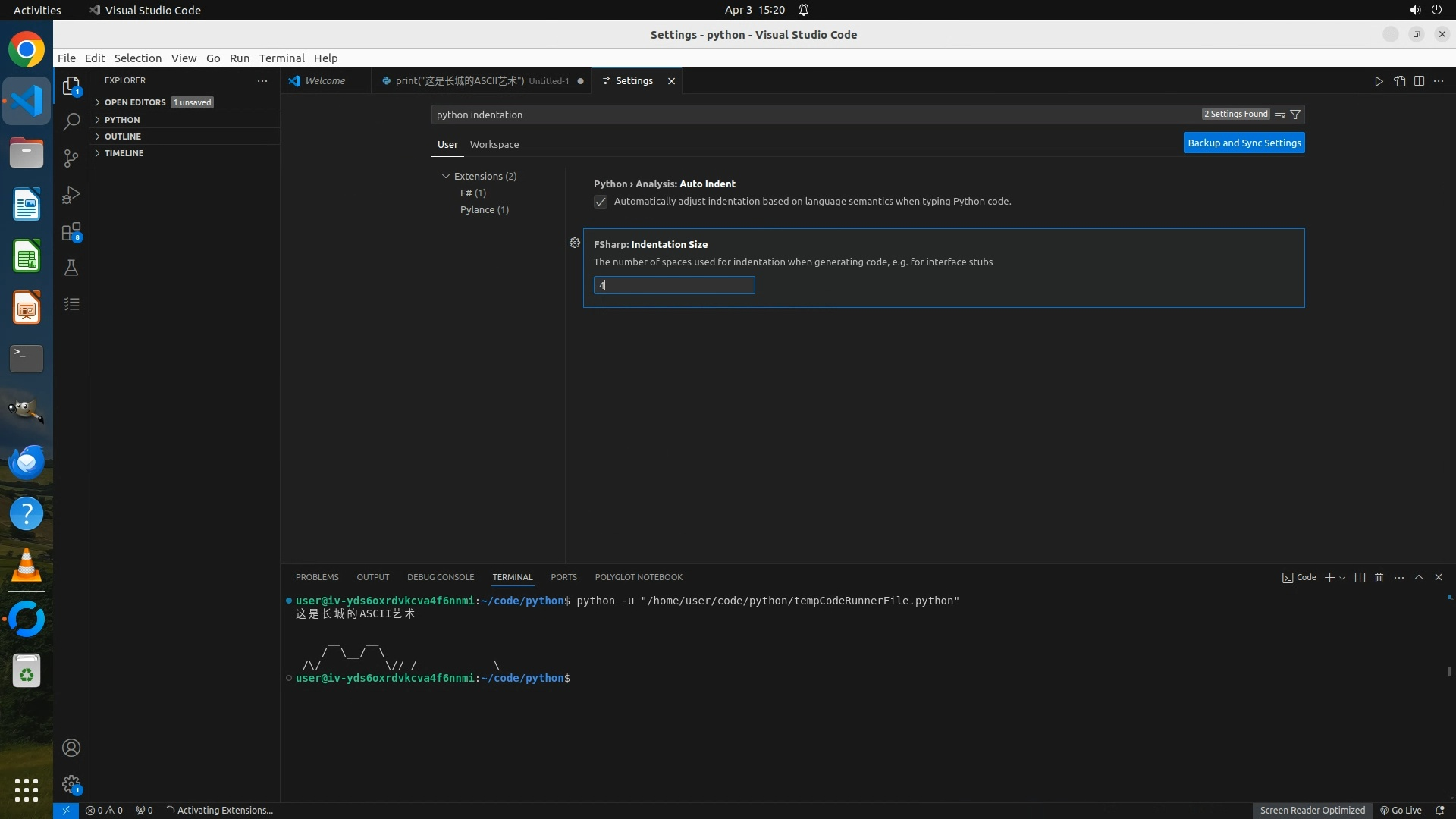Open the Testing flask view

(71, 268)
